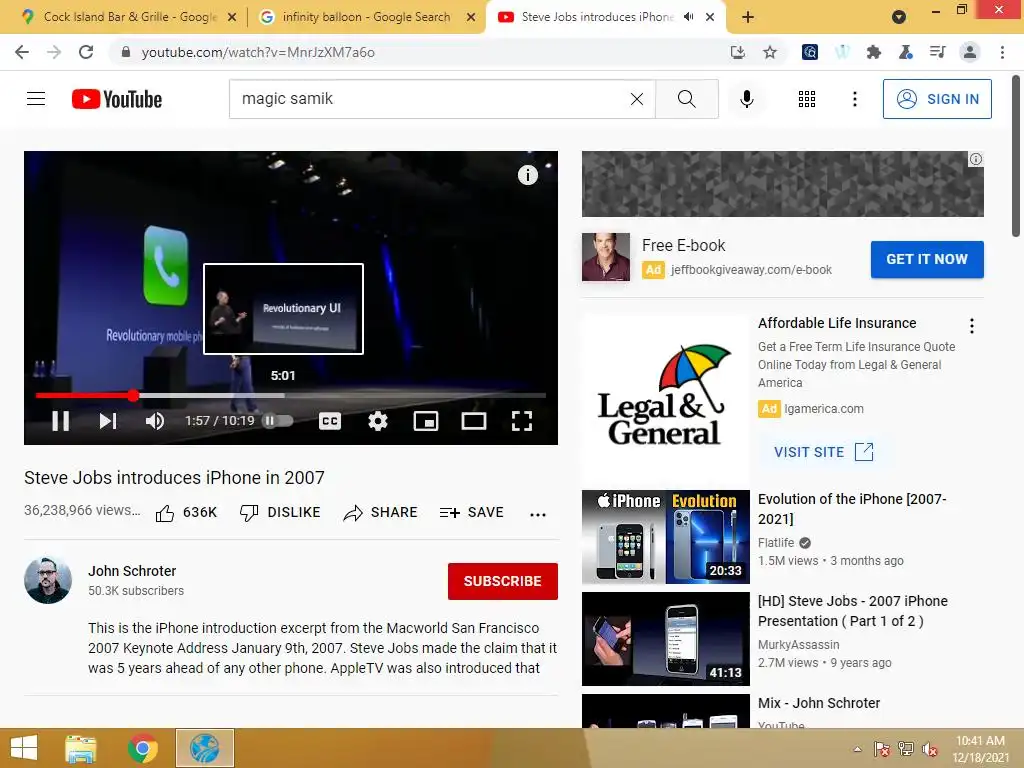Click SHARE under the video

[380, 513]
